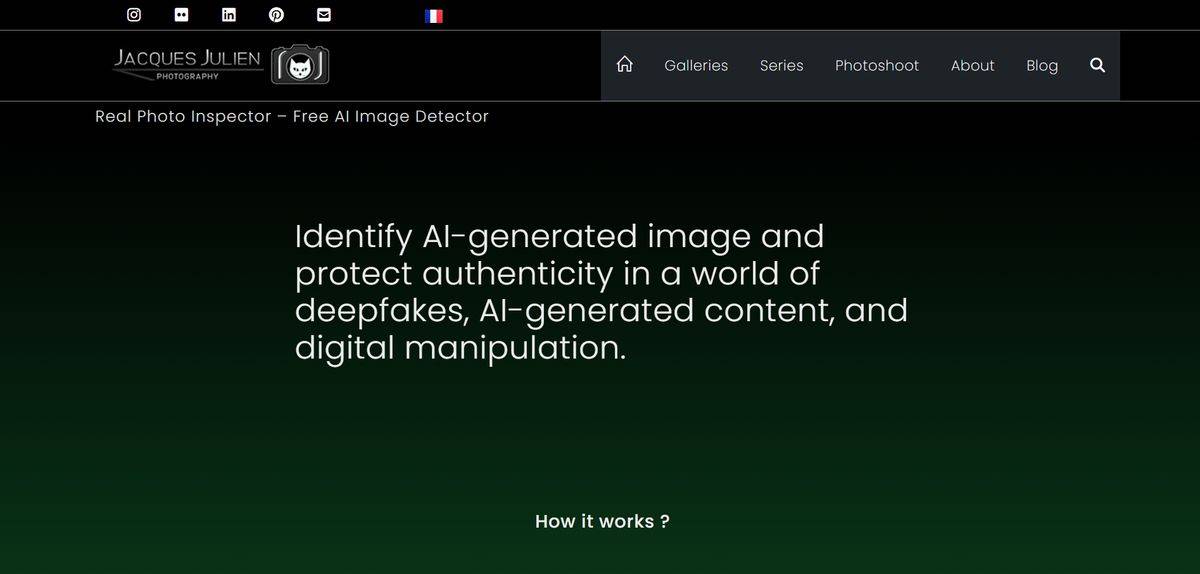
Task: Open the Flickr social icon
Action: pyautogui.click(x=181, y=14)
